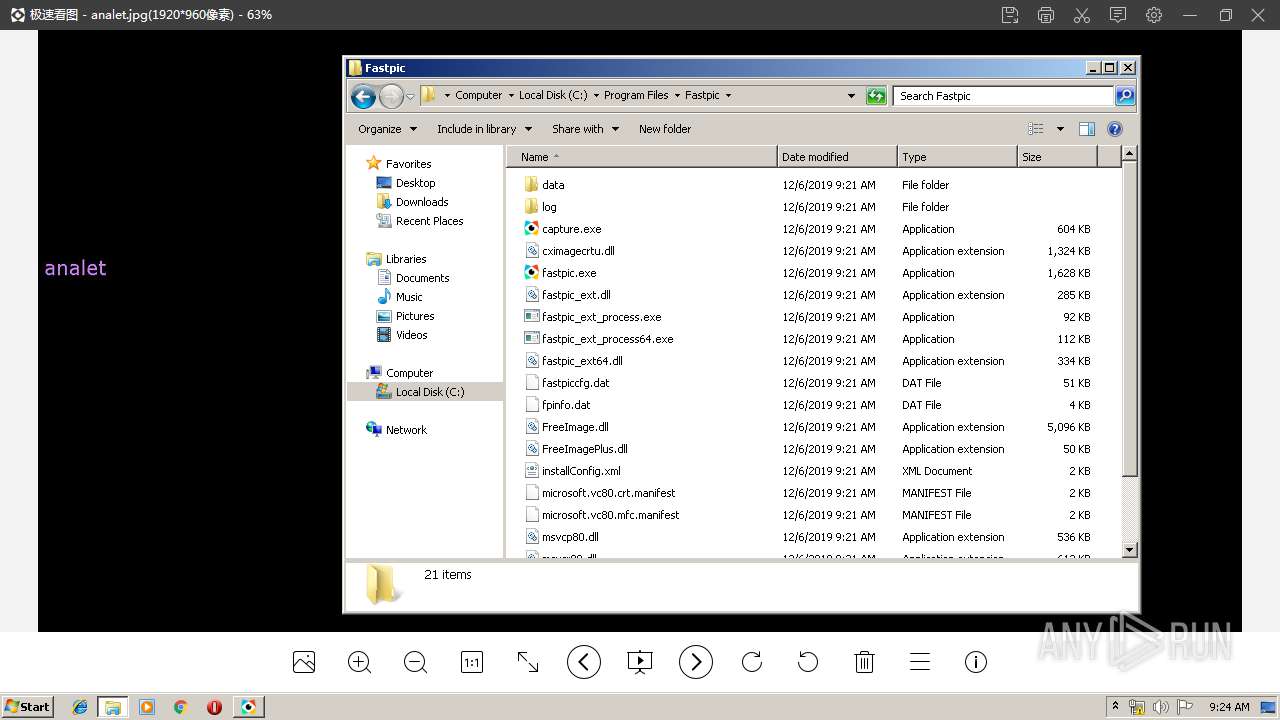
Task: Click the pictured preview pane toggle icon
Action: coord(1087,129)
